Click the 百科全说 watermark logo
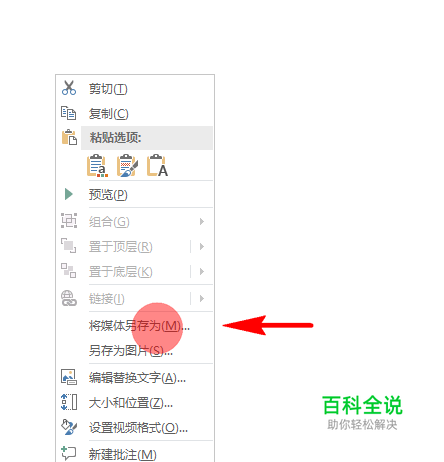This screenshot has height=462, width=444. point(362,412)
